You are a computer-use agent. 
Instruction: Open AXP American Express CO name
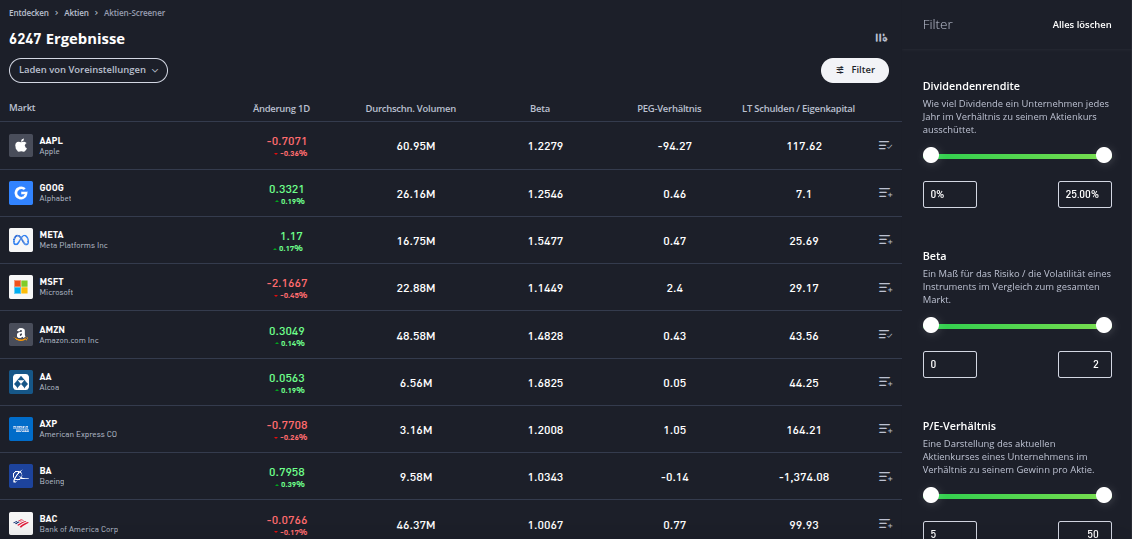coord(78,429)
